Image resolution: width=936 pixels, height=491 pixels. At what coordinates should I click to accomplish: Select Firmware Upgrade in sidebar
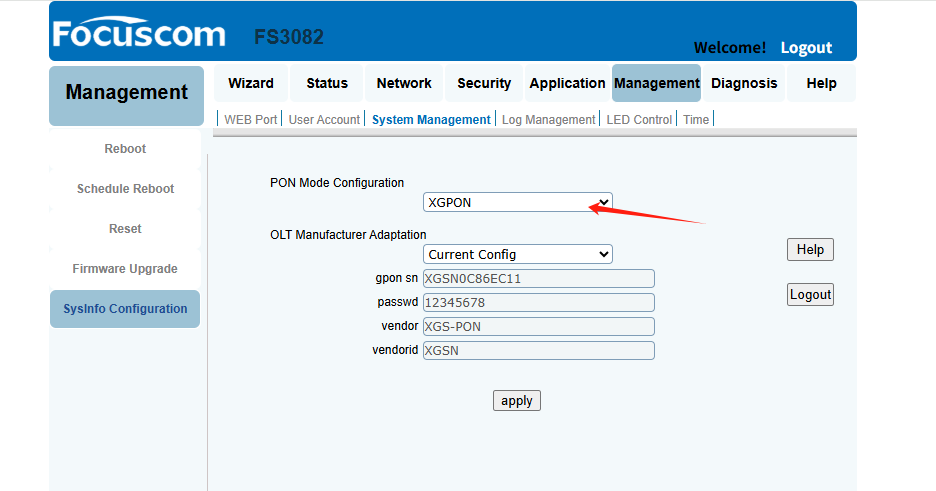point(125,268)
